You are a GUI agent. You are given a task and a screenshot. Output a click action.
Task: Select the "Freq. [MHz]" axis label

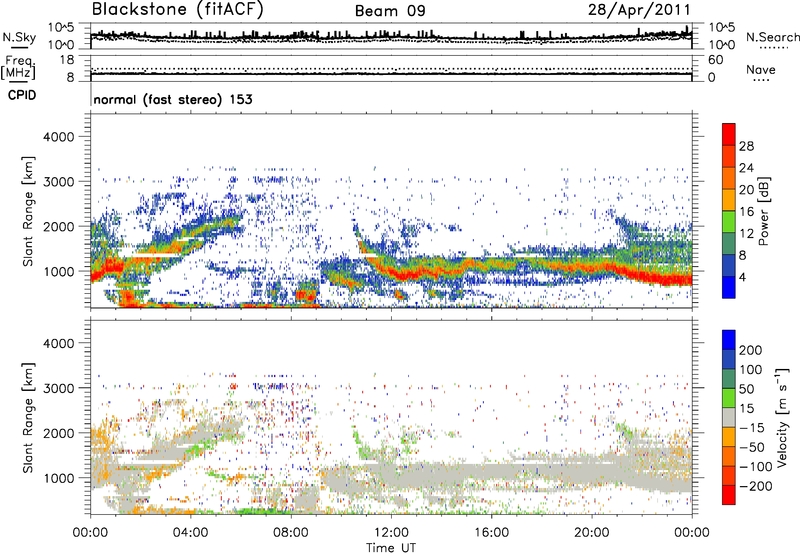[x=19, y=68]
